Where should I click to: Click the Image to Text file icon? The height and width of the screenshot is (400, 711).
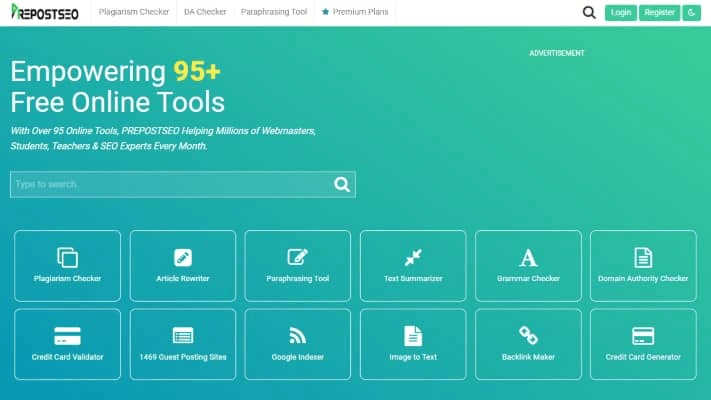pyautogui.click(x=413, y=336)
